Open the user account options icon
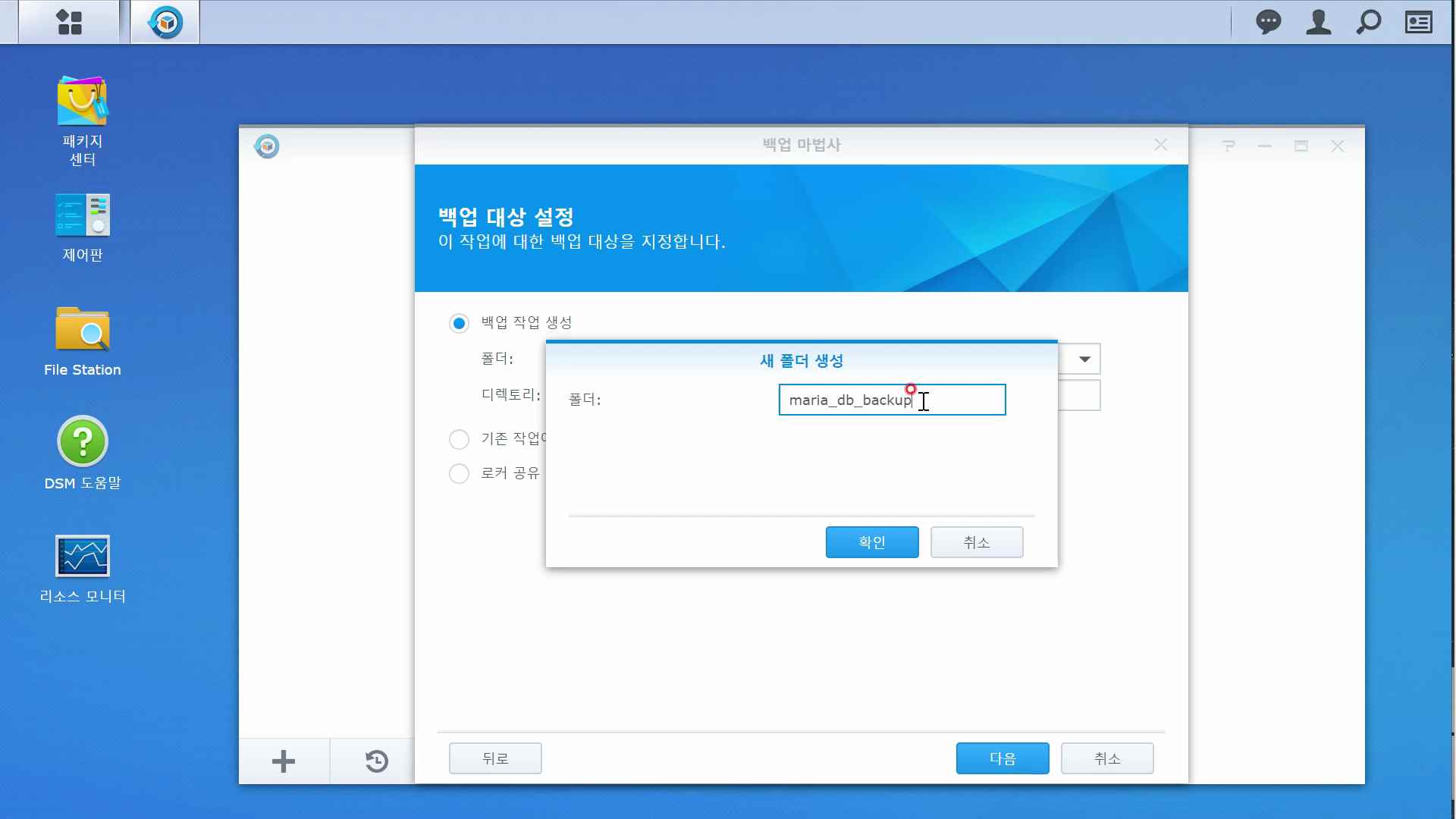The image size is (1456, 819). pos(1318,22)
